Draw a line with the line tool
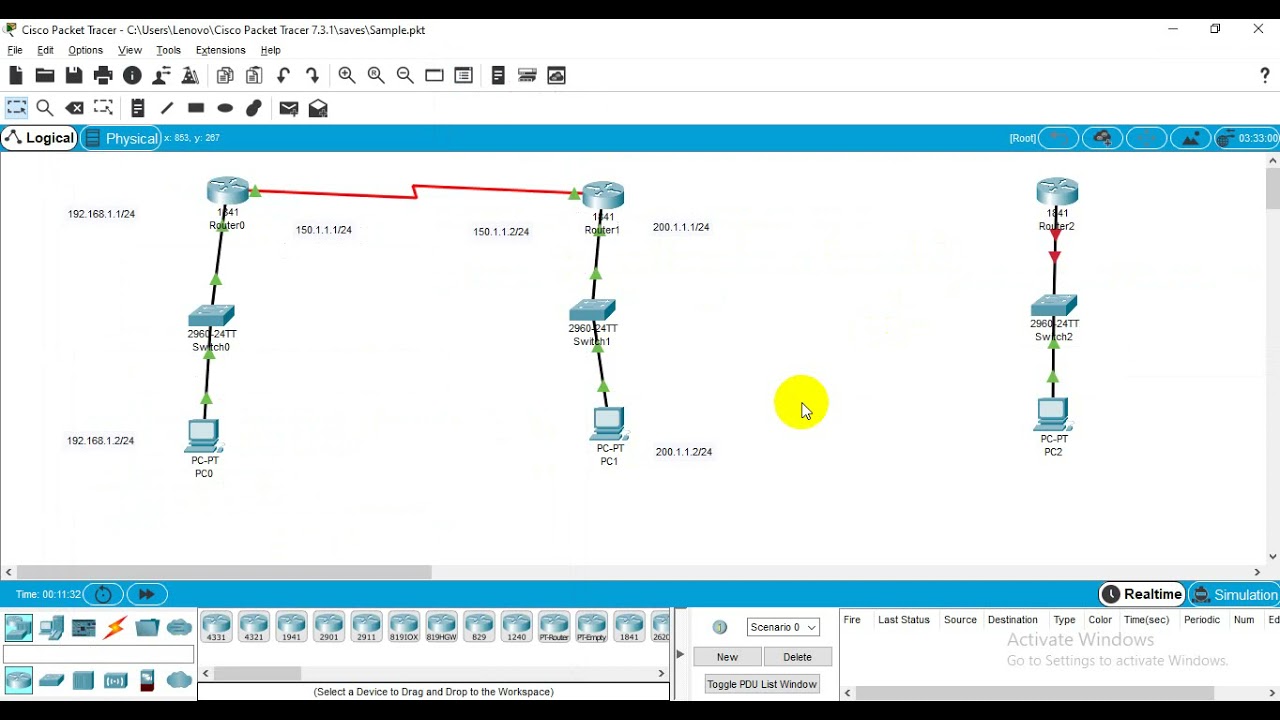The image size is (1280, 720). pos(167,108)
